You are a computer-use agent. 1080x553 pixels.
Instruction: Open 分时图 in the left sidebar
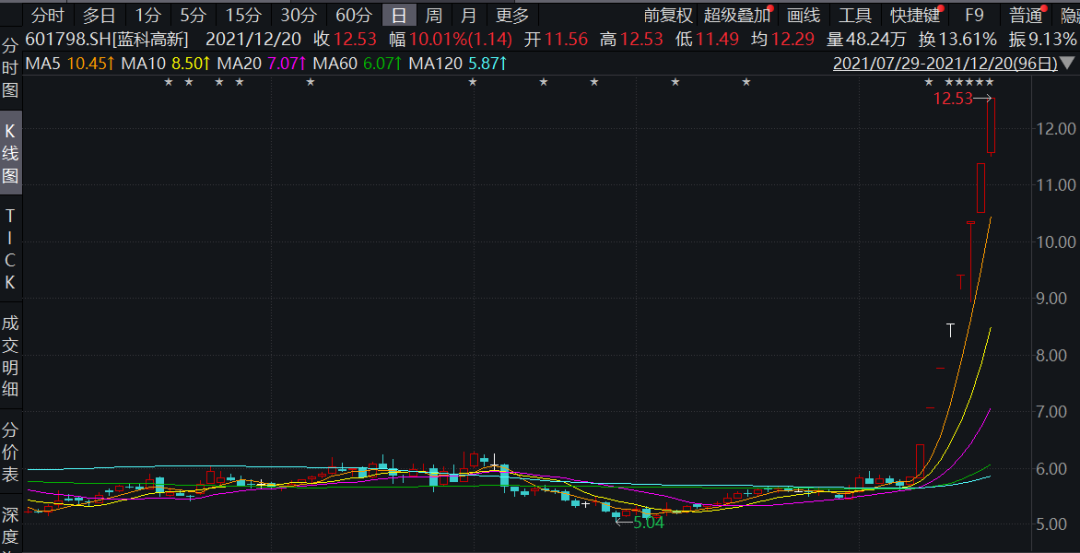pos(10,69)
